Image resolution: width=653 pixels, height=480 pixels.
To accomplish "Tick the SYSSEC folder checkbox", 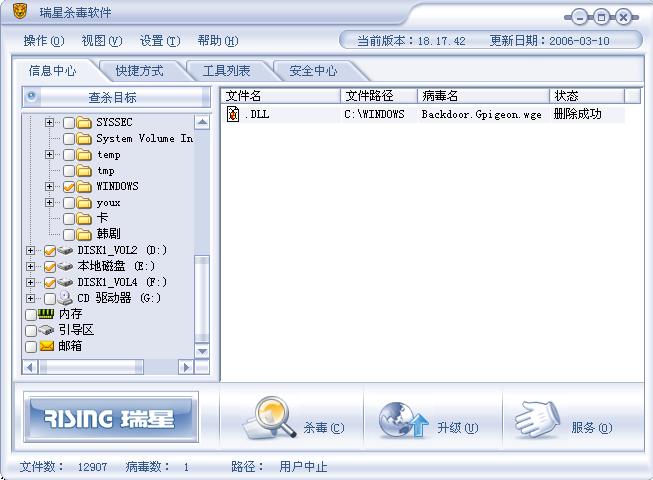I will [x=69, y=122].
